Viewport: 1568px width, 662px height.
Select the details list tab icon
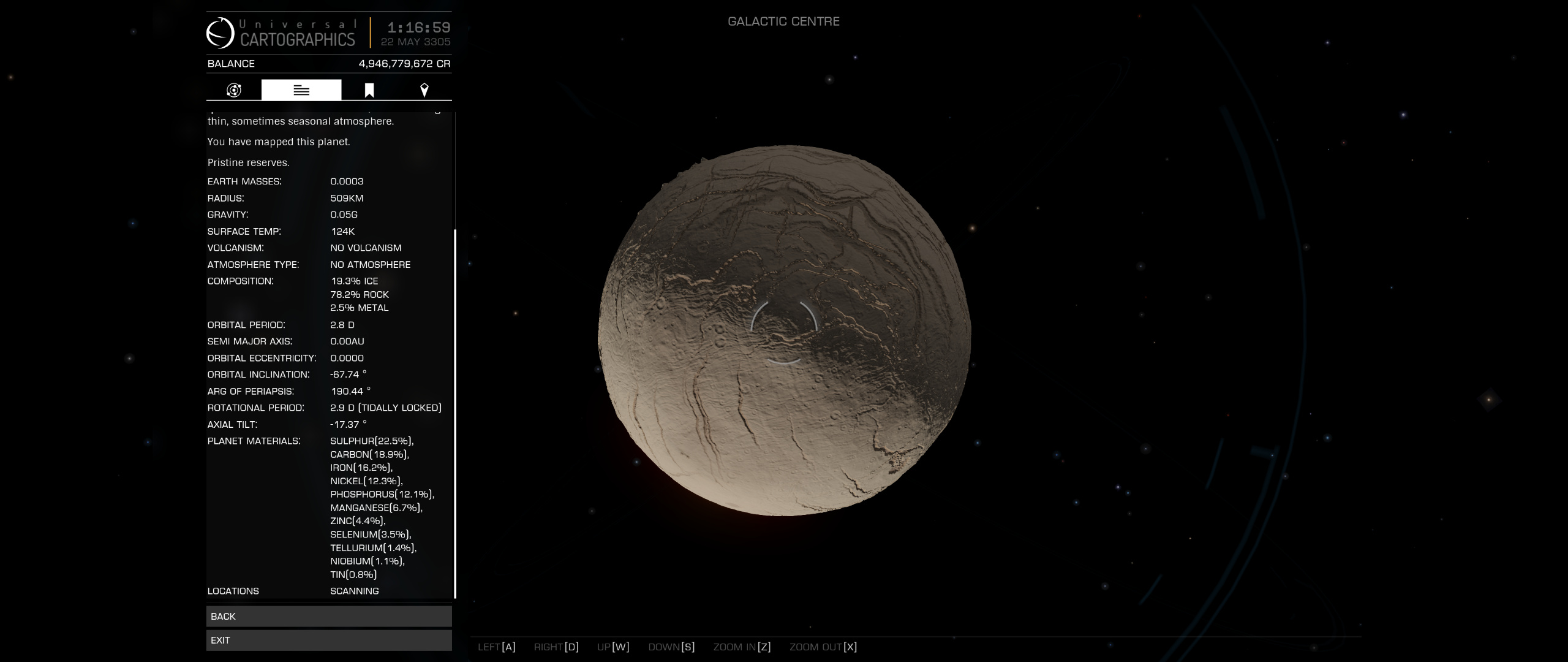click(x=301, y=90)
